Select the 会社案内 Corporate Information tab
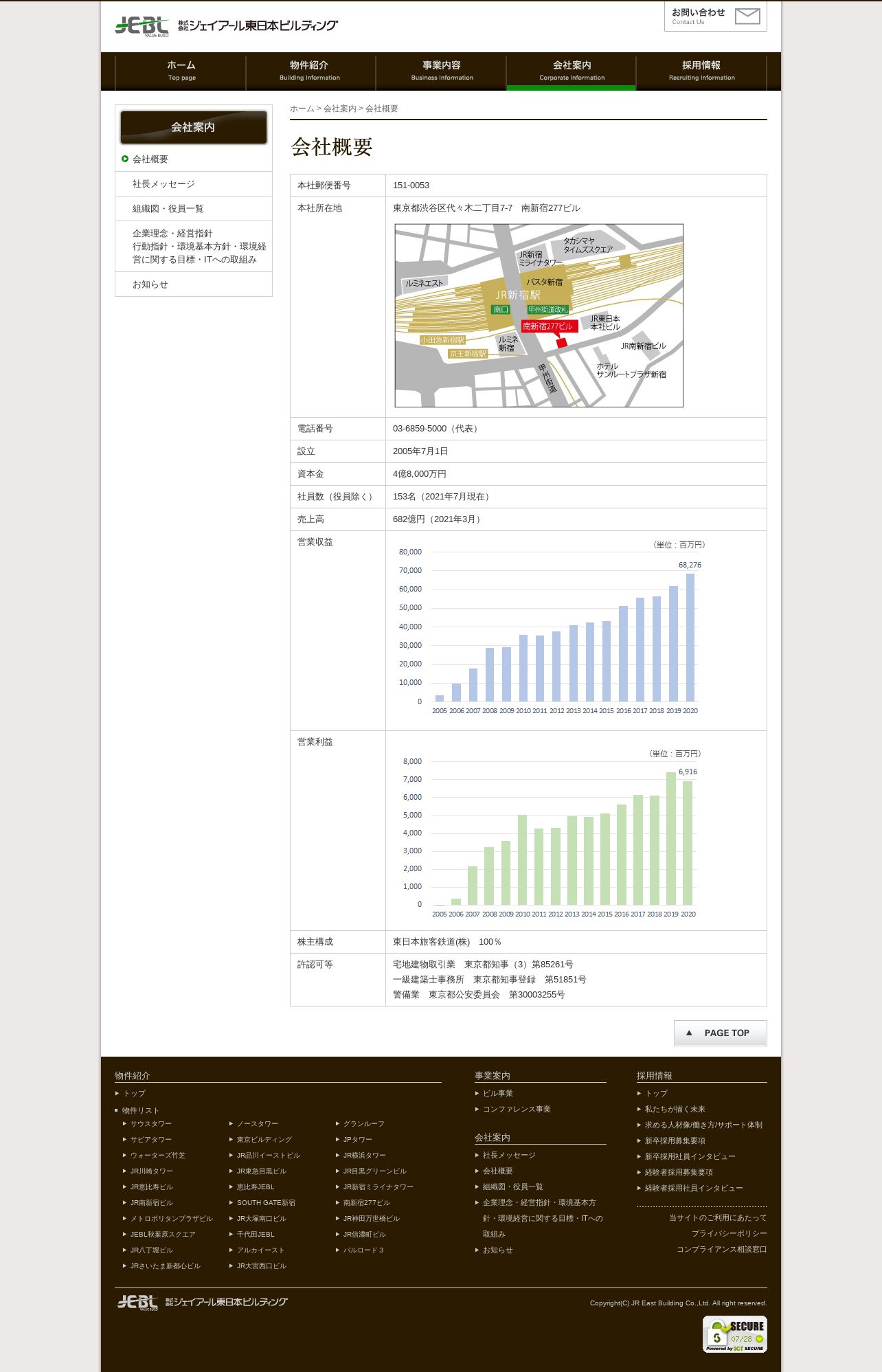The image size is (882, 1372). (572, 71)
